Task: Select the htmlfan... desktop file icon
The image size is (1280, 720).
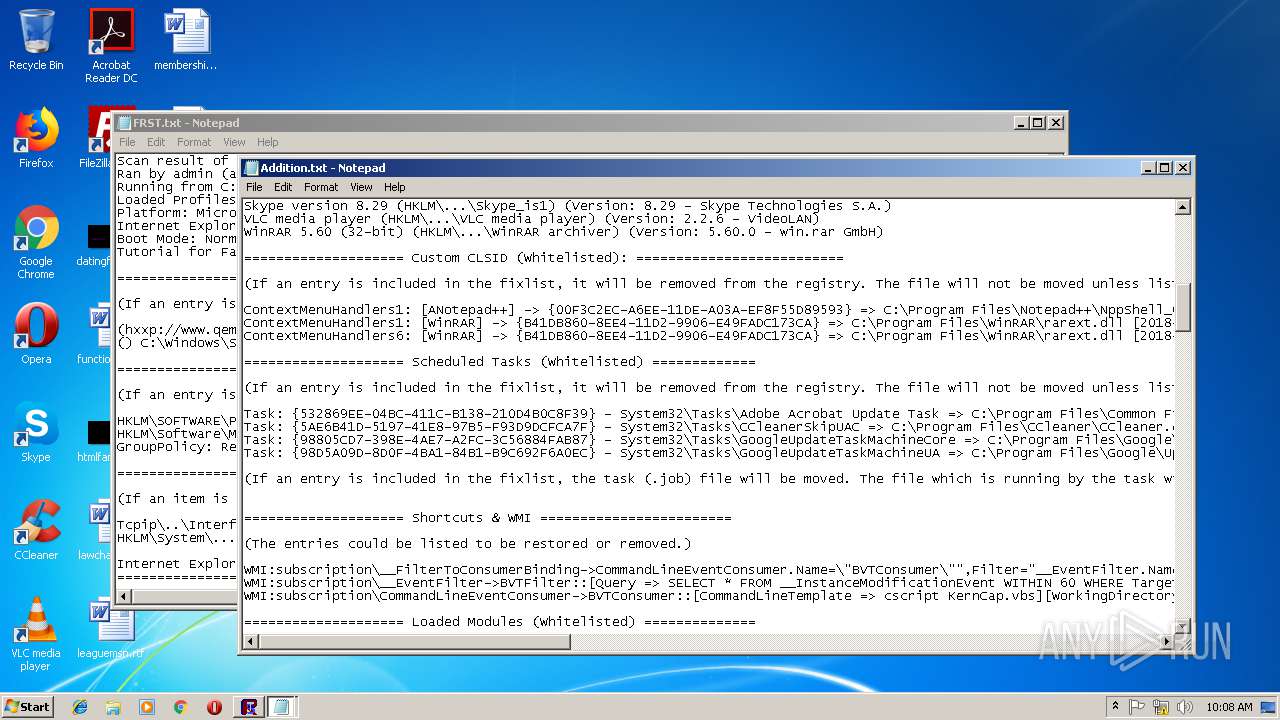Action: [x=95, y=438]
